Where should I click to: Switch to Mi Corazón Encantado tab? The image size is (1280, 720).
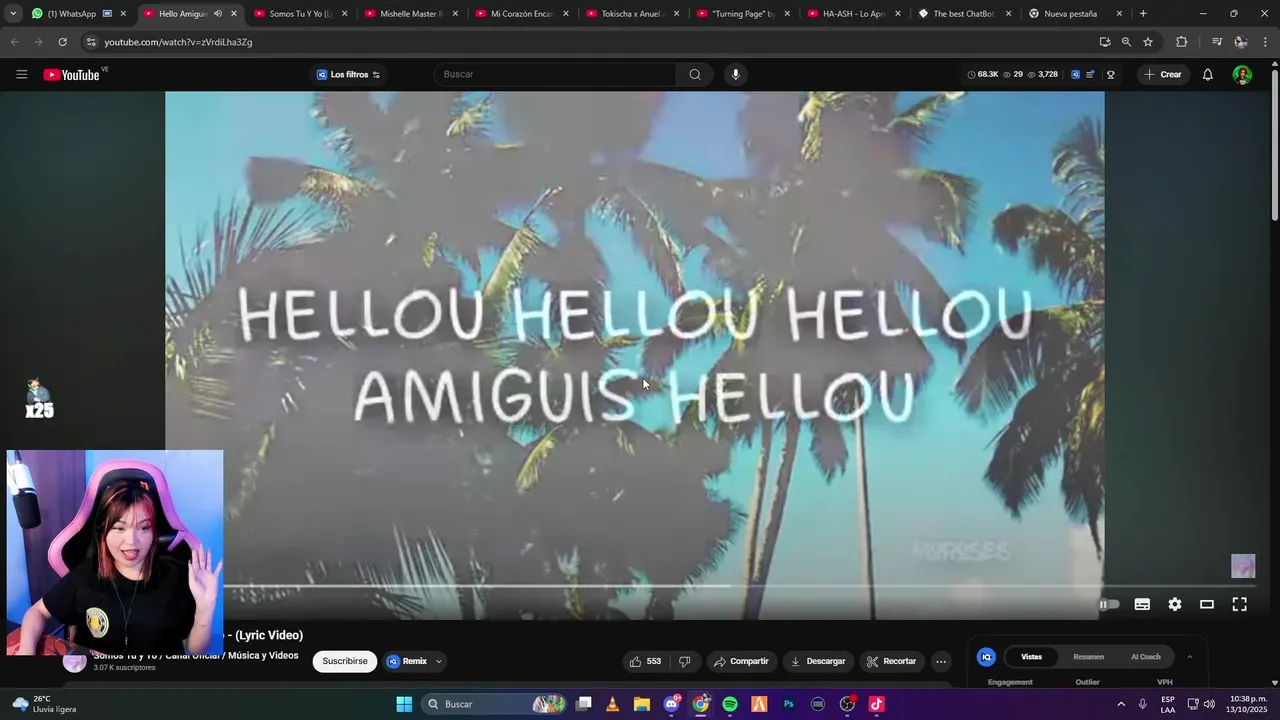pyautogui.click(x=522, y=14)
